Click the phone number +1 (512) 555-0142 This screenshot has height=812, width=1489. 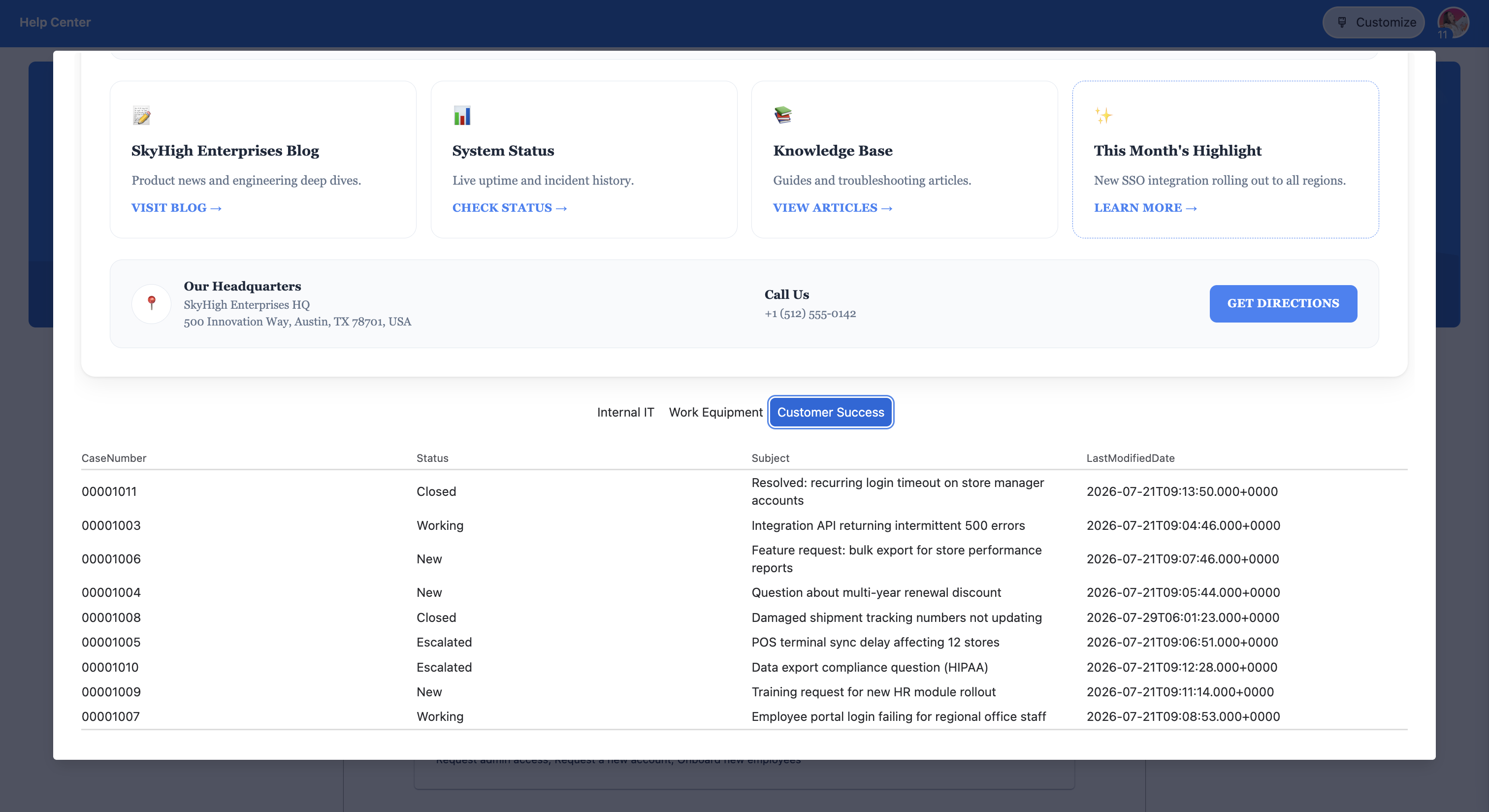810,314
